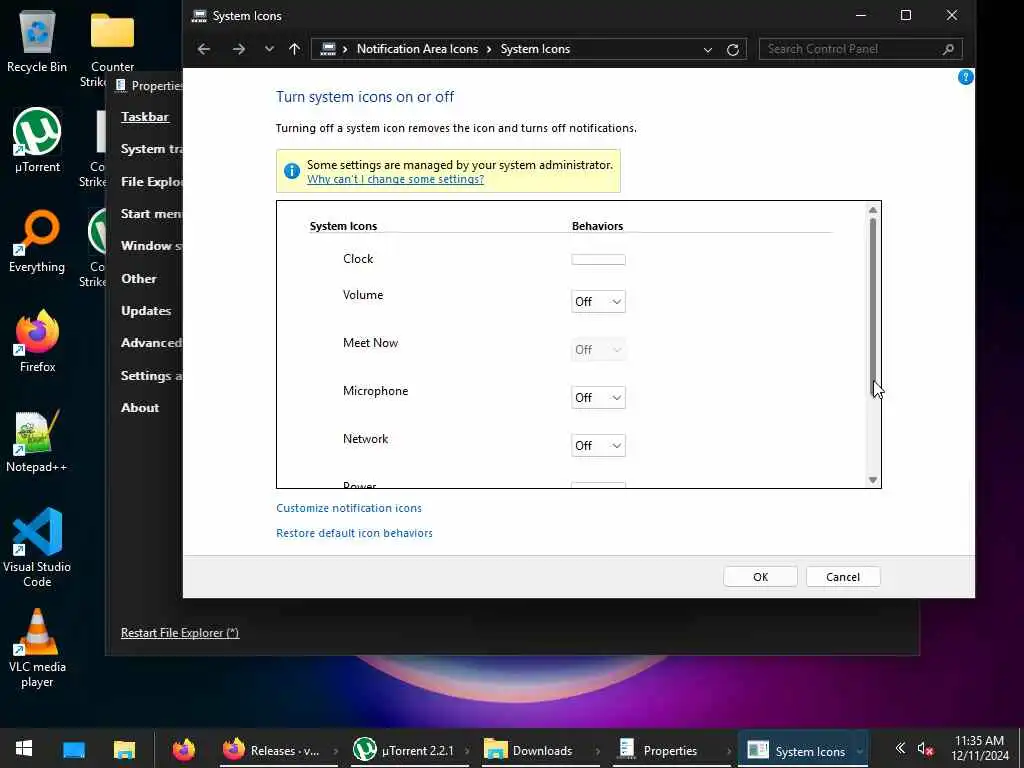Focus the Search Control Panel field
The width and height of the screenshot is (1024, 768).
[x=860, y=49]
